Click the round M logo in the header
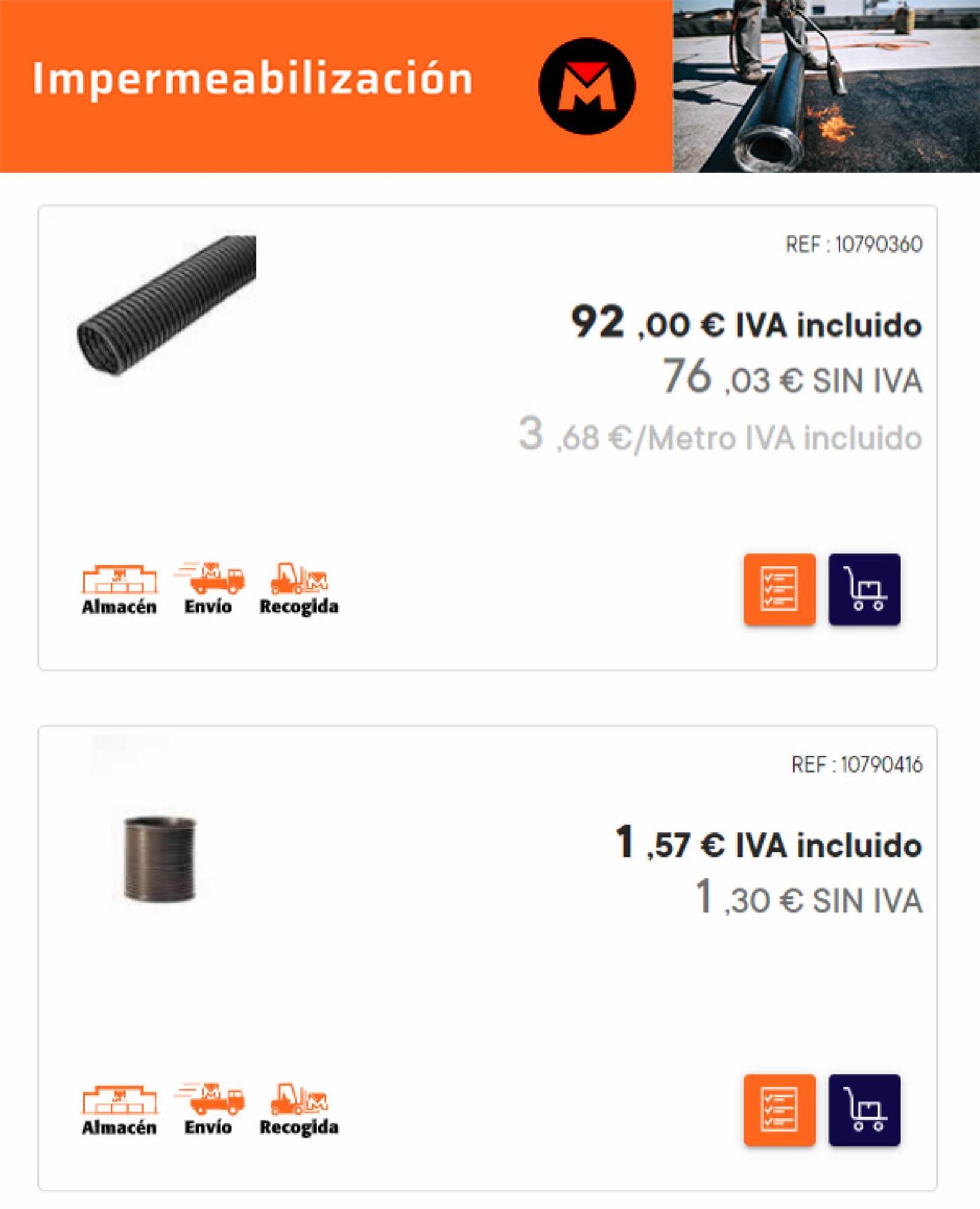Image resolution: width=980 pixels, height=1209 pixels. [587, 86]
